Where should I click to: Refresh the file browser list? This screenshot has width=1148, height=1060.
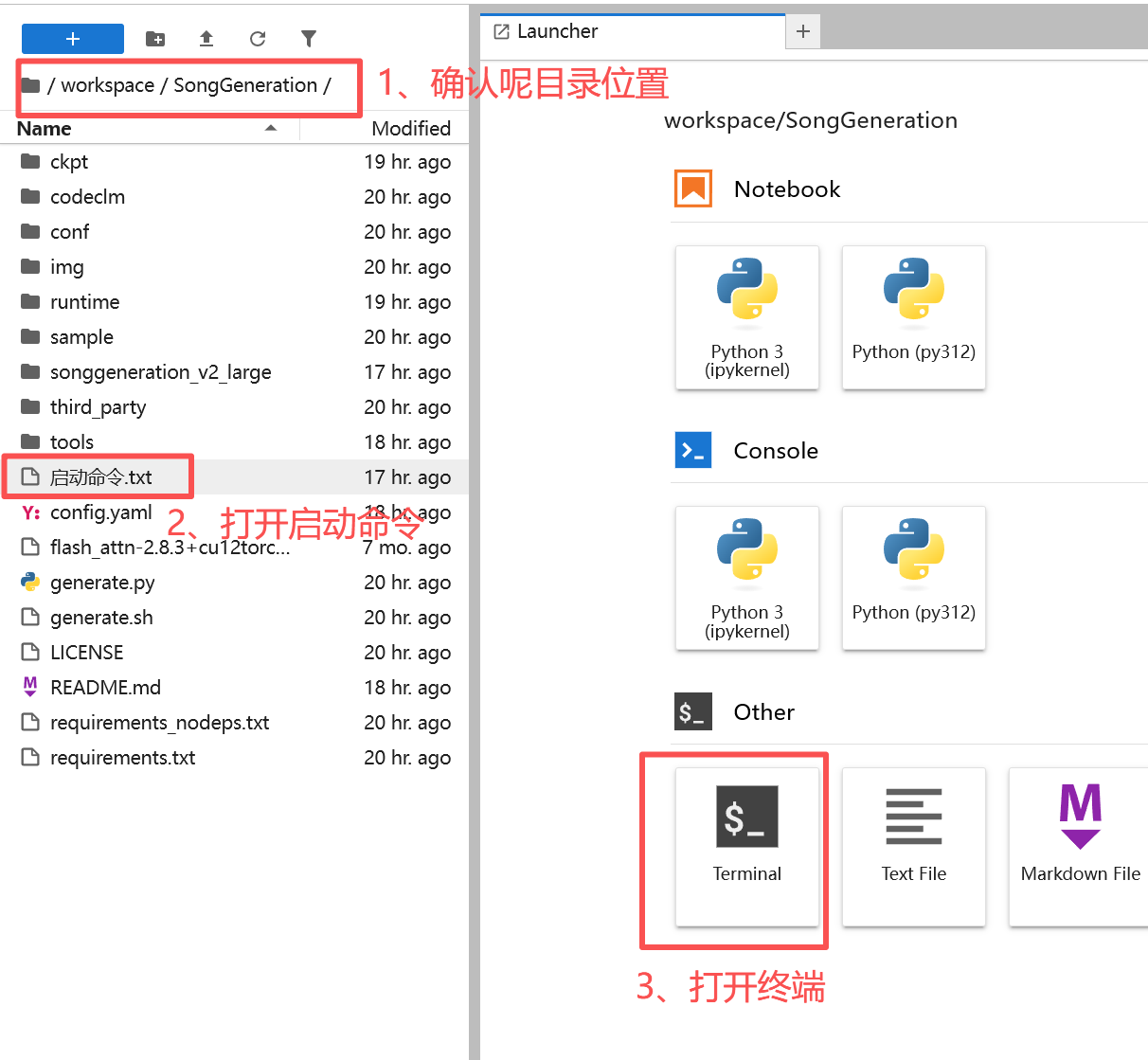[x=258, y=39]
